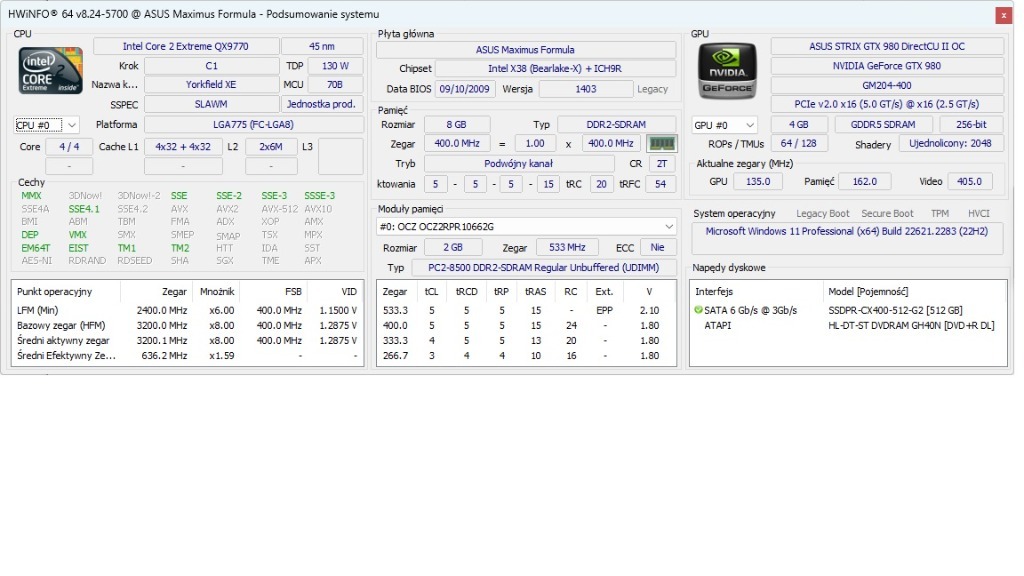The width and height of the screenshot is (1024, 576).
Task: Click the Intel Core 2 Extreme logo
Action: (50, 72)
